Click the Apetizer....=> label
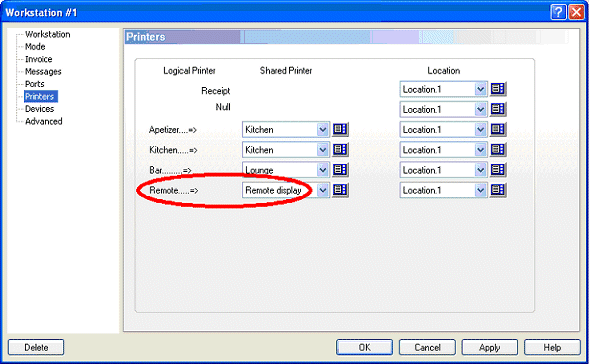The image size is (590, 364). tap(173, 130)
